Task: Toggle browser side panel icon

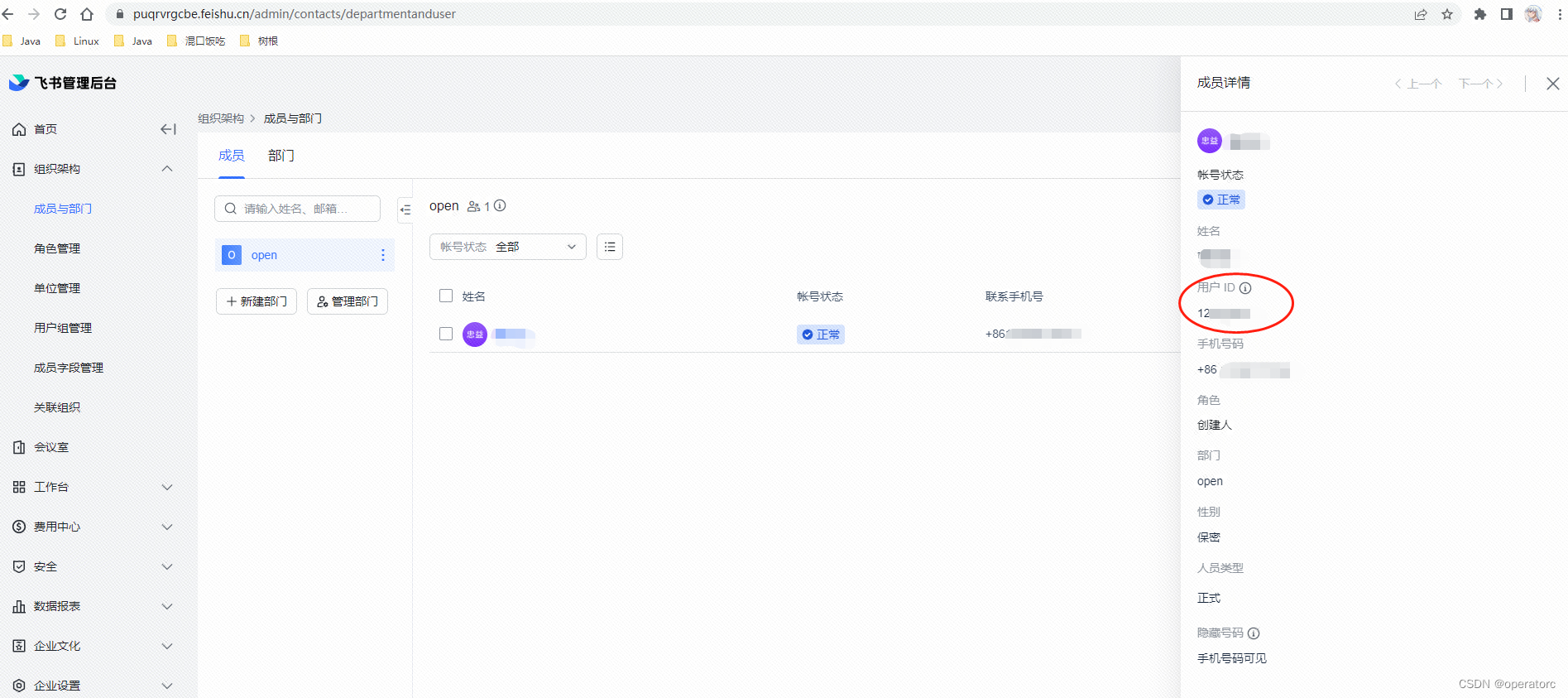Action: click(x=1507, y=14)
